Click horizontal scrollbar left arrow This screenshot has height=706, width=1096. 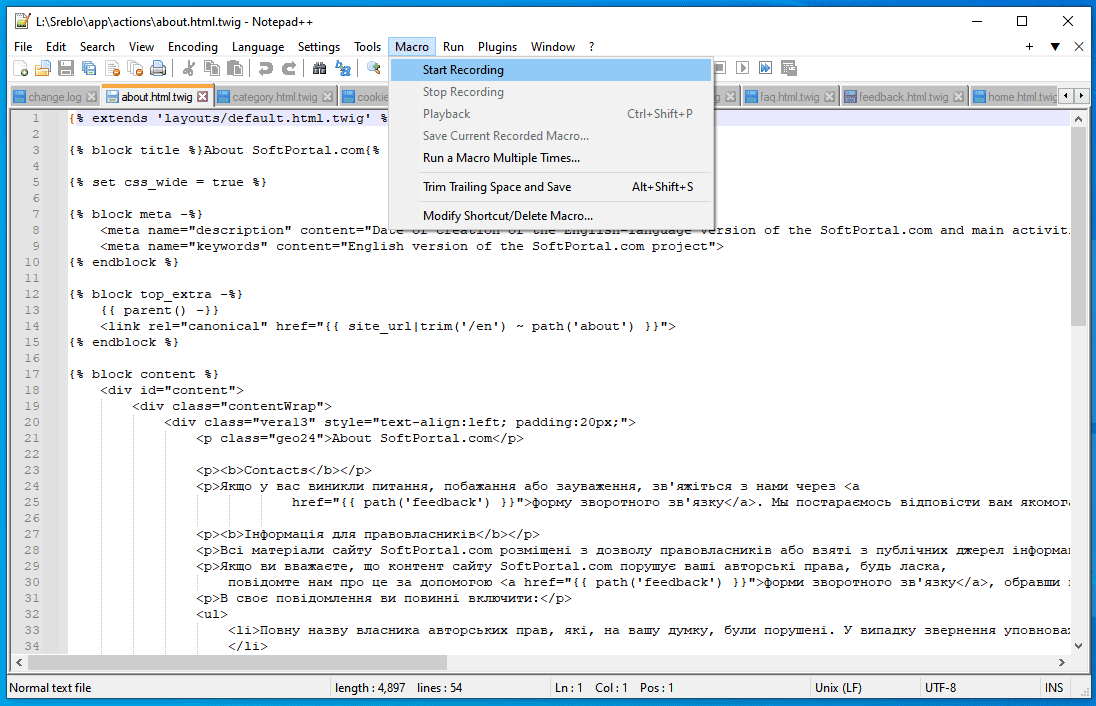pos(19,662)
